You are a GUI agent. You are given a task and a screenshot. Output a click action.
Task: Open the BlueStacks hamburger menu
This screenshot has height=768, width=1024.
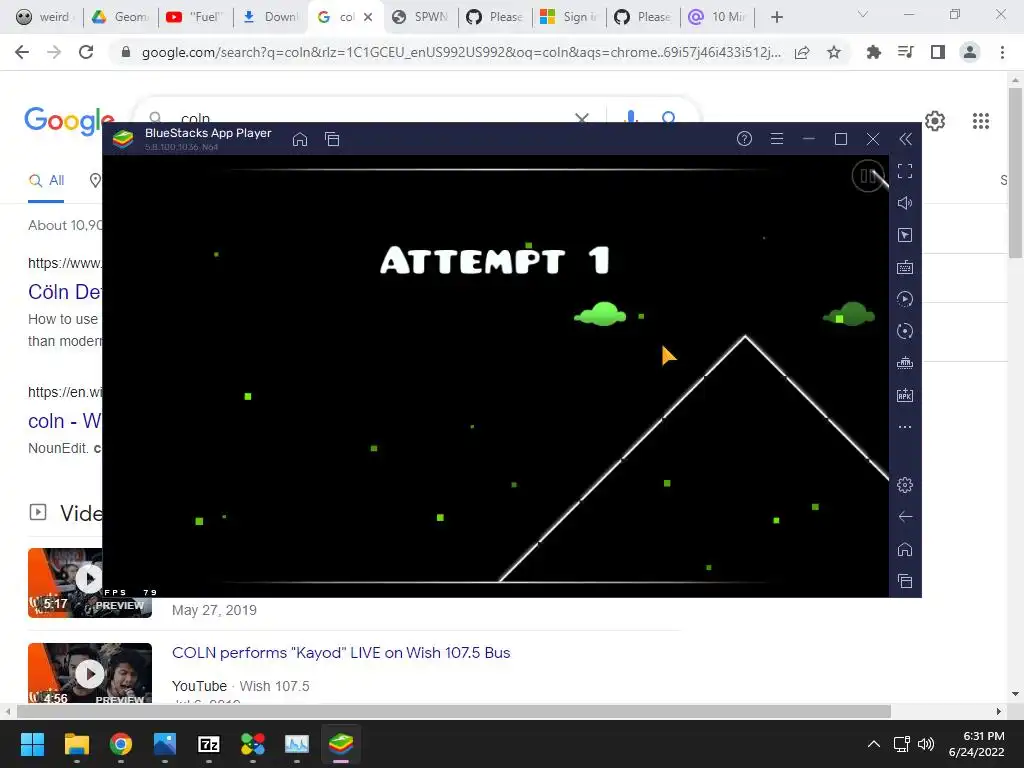coord(776,138)
